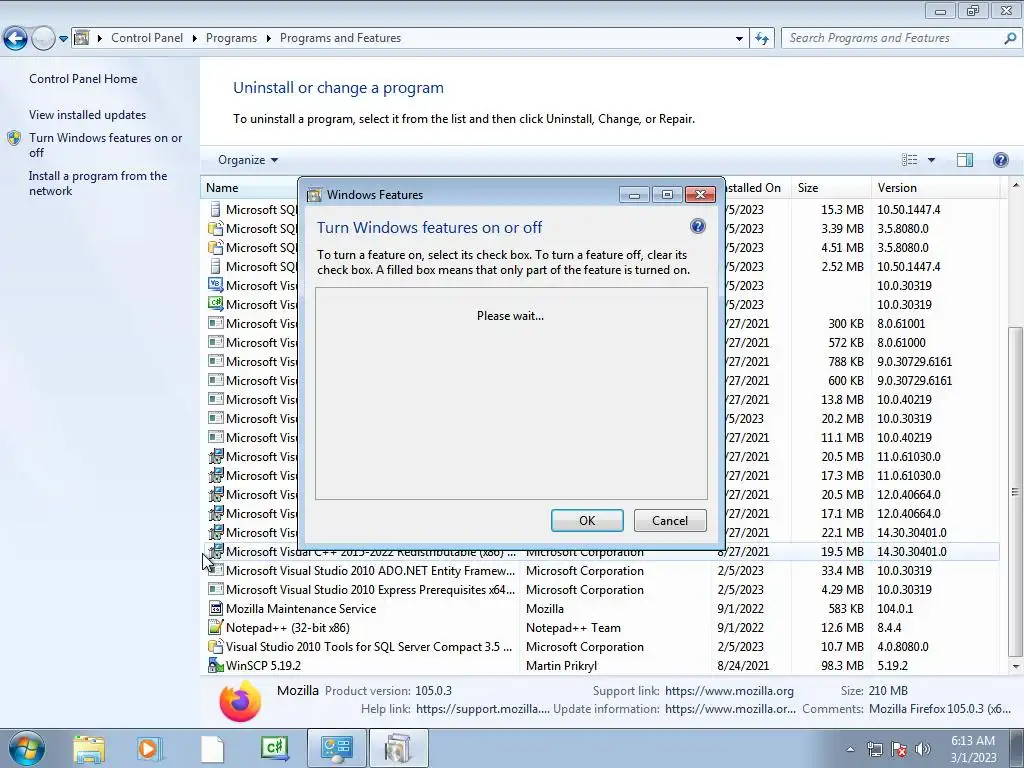The image size is (1024, 768).
Task: Open blank document taskbar icon
Action: [212, 749]
